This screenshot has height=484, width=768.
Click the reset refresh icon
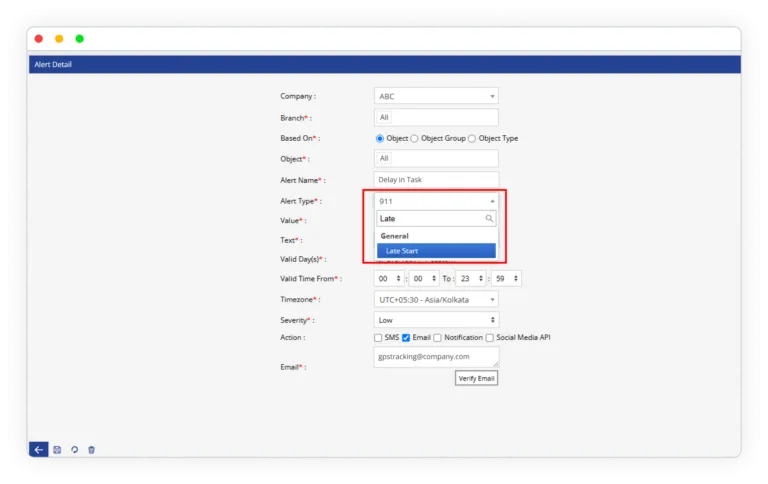tap(74, 450)
